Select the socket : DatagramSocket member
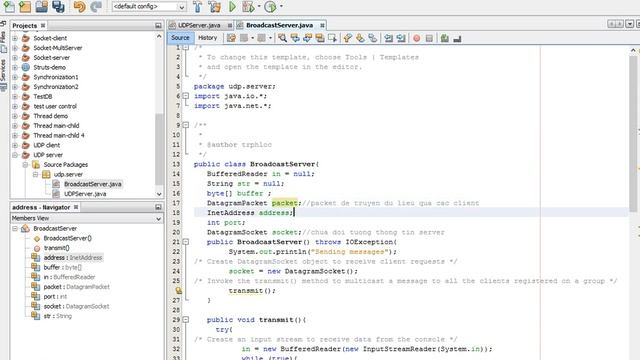The image size is (640, 360). click(76, 306)
